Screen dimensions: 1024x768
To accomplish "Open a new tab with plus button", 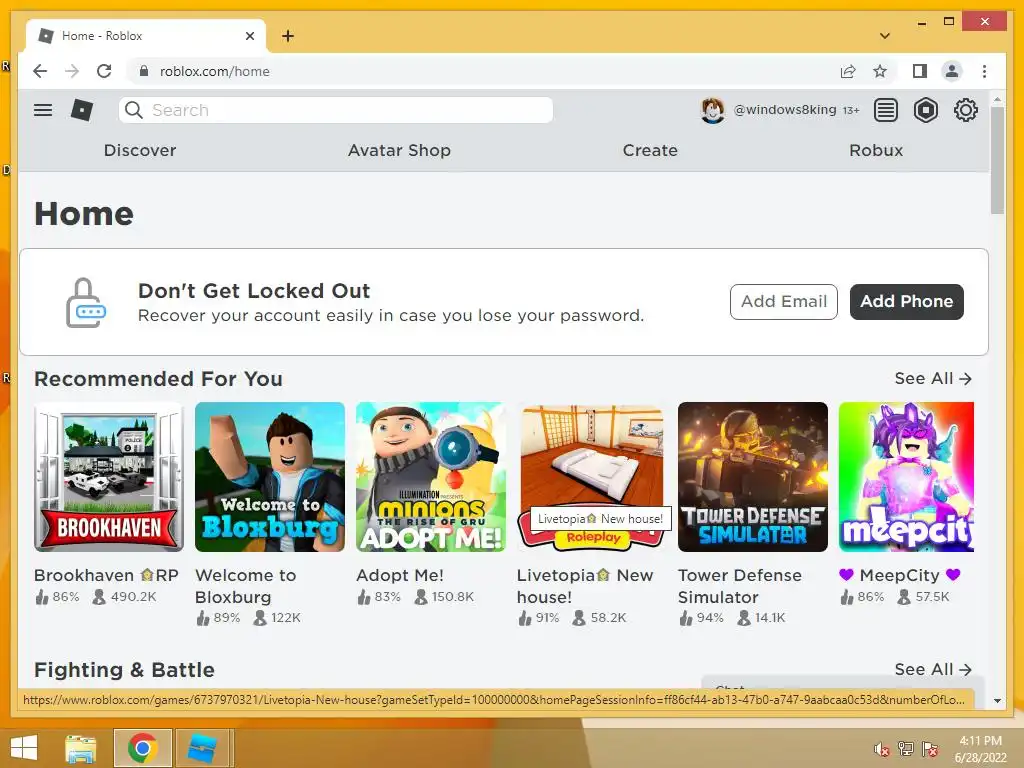I will (x=288, y=36).
